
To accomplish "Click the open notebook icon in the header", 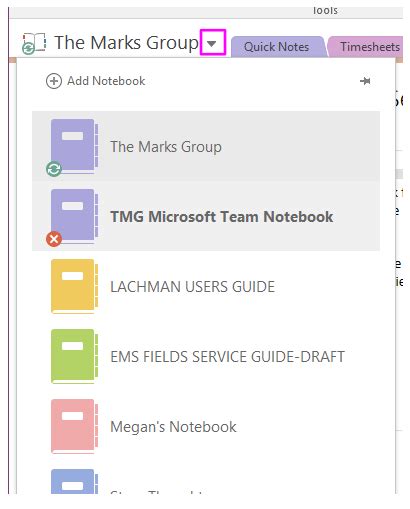I will [34, 43].
